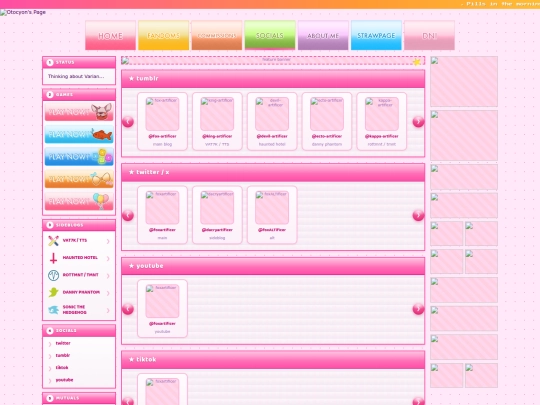Click previous arrow in tumblr carousel

point(128,121)
